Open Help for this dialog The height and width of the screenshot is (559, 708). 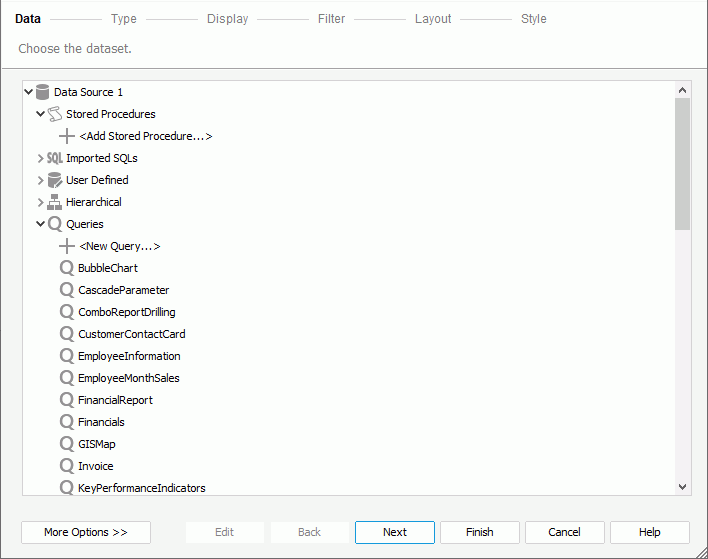[x=650, y=532]
